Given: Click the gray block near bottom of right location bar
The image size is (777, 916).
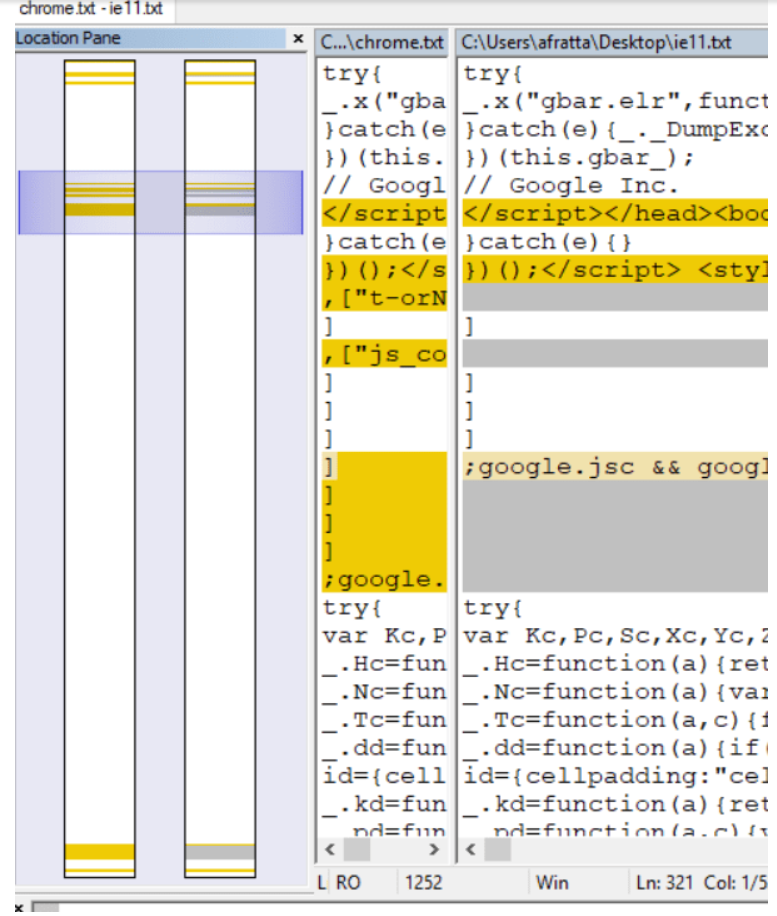Looking at the screenshot, I should tap(220, 852).
